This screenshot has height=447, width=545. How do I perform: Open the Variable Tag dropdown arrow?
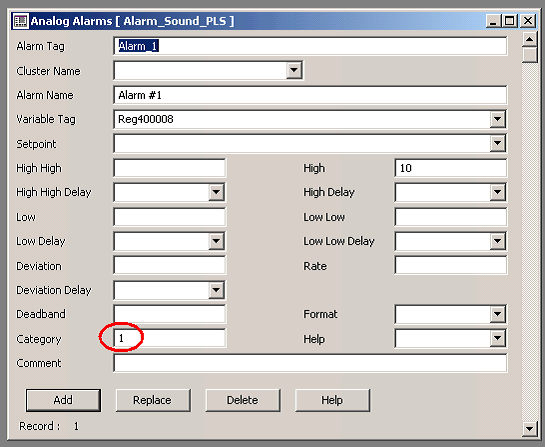pos(497,119)
